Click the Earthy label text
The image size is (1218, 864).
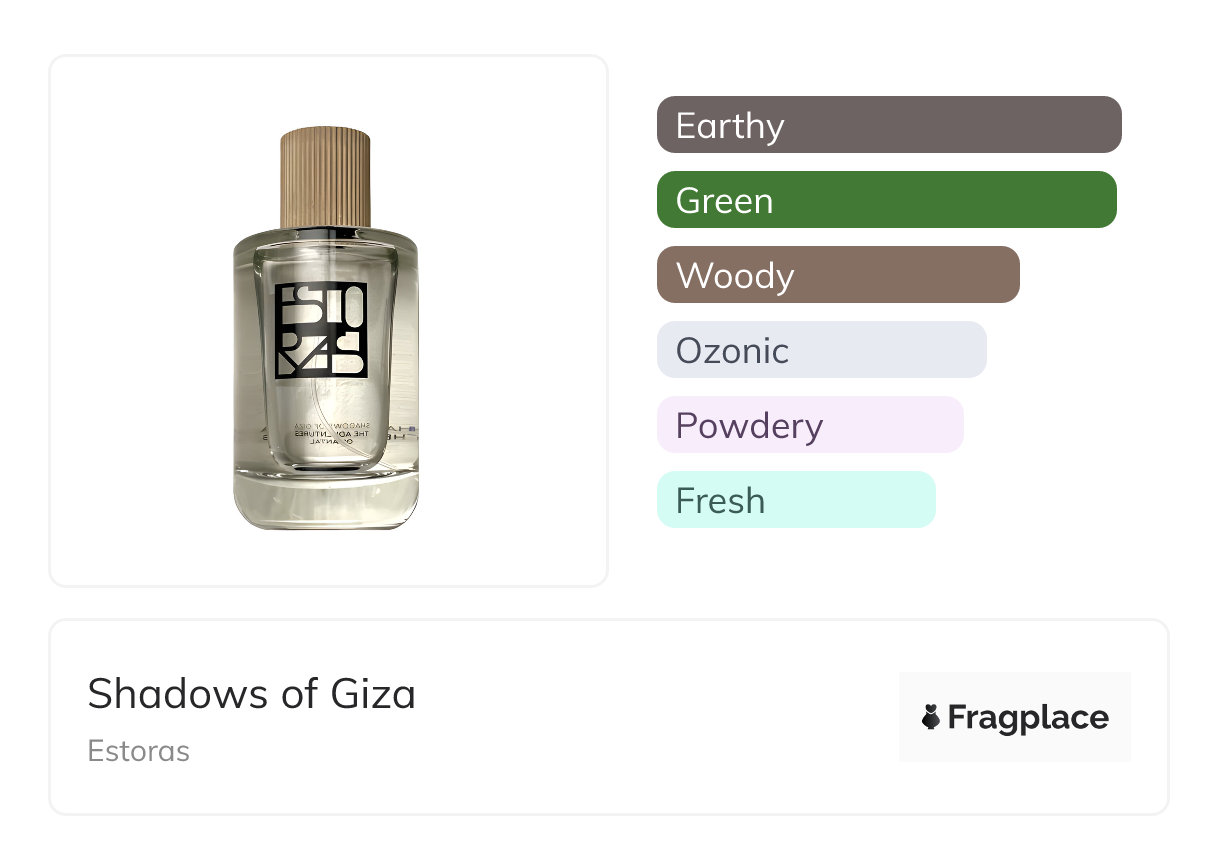coord(730,126)
